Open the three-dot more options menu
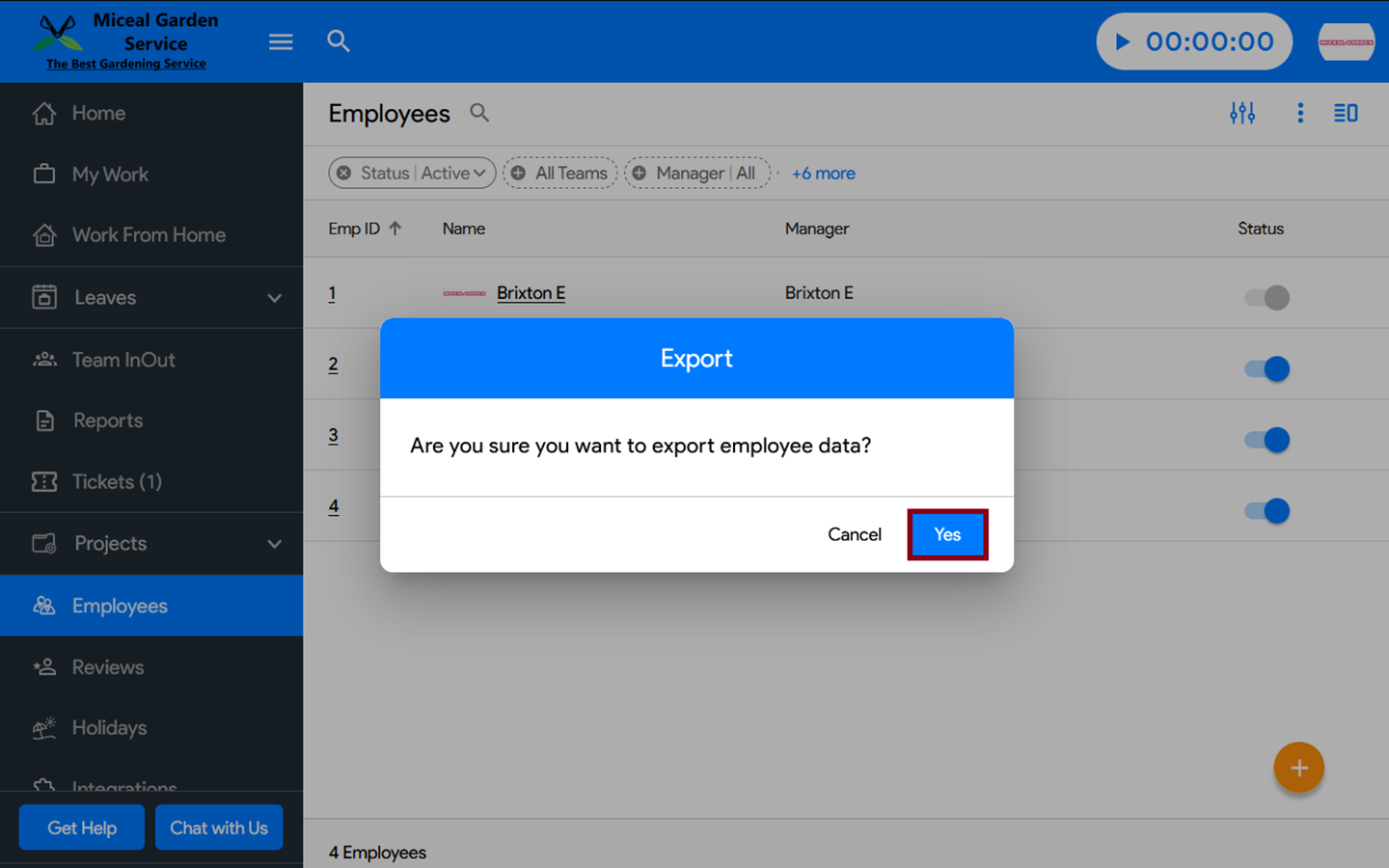This screenshot has height=868, width=1389. pos(1300,113)
